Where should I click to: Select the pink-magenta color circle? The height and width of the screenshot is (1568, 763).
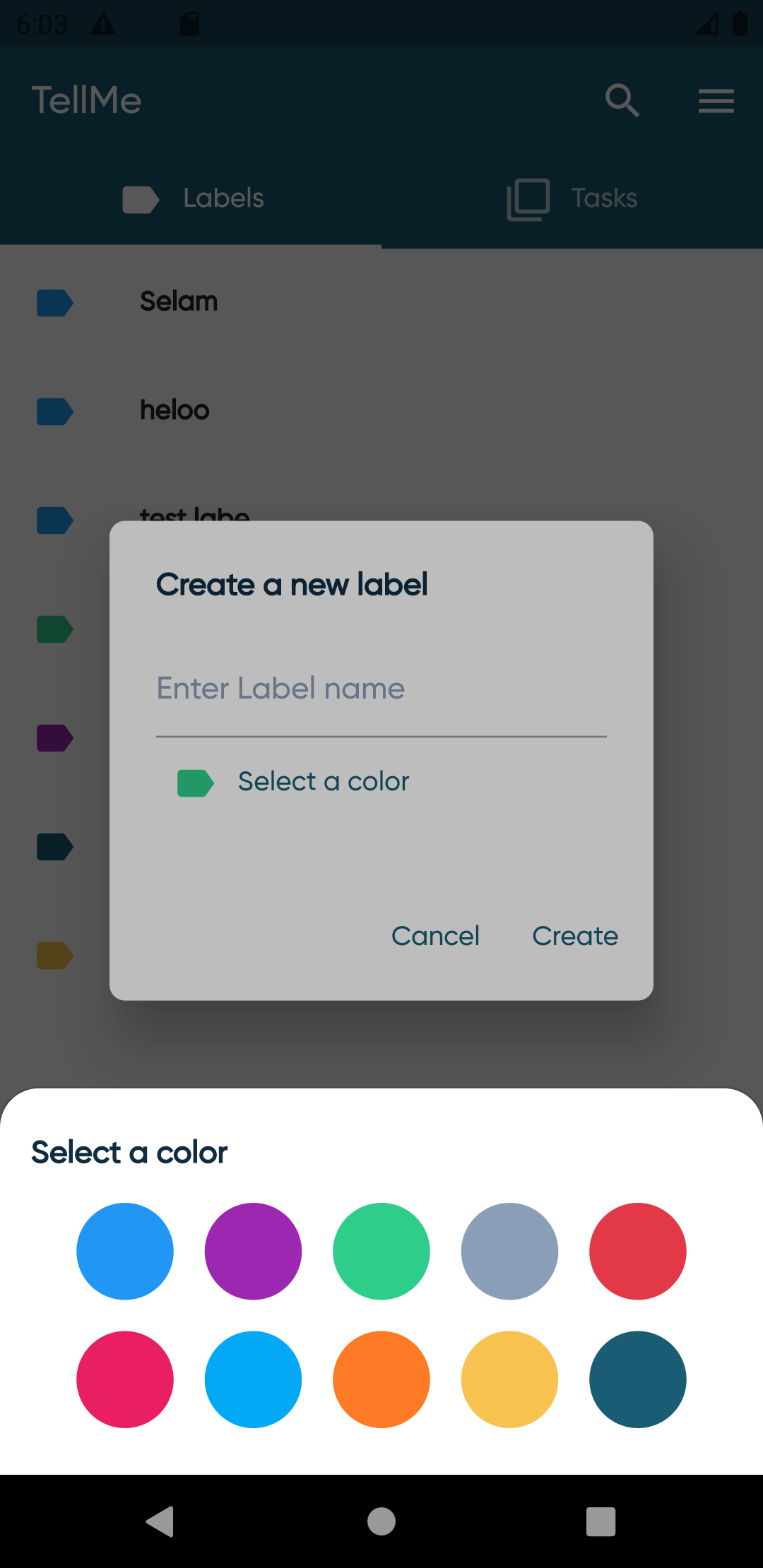[x=125, y=1379]
